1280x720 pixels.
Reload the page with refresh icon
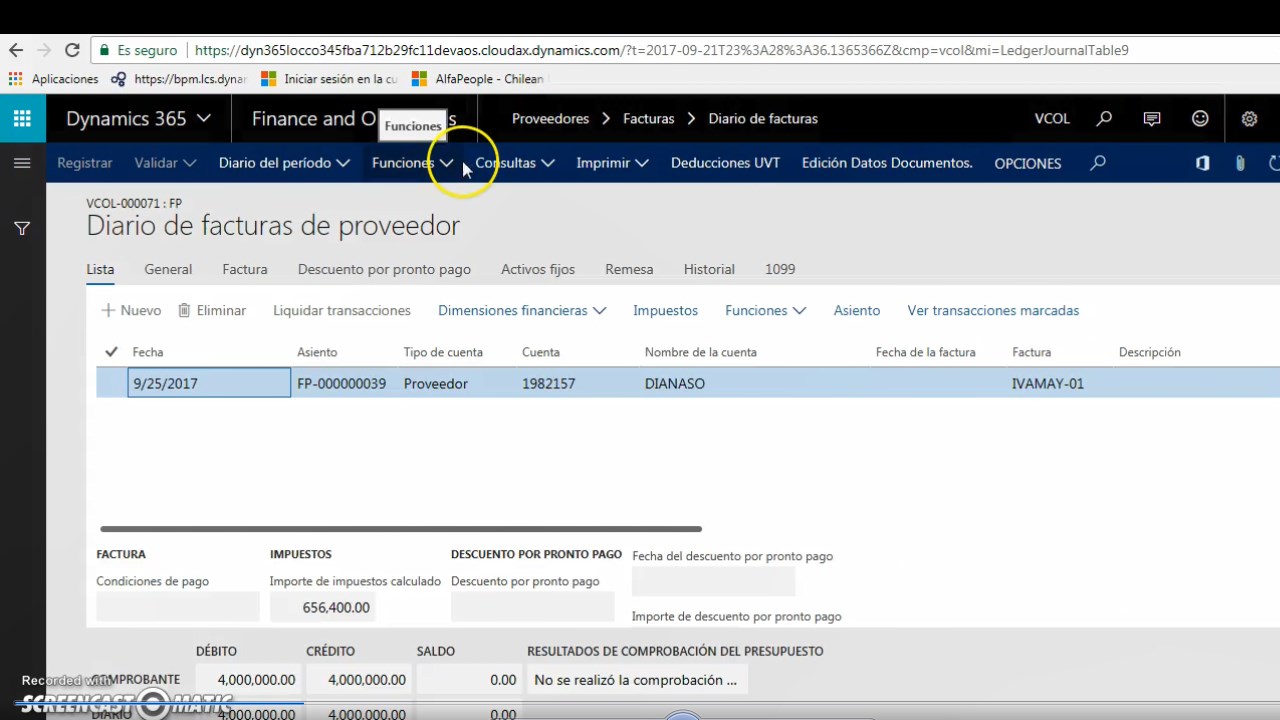pos(72,50)
